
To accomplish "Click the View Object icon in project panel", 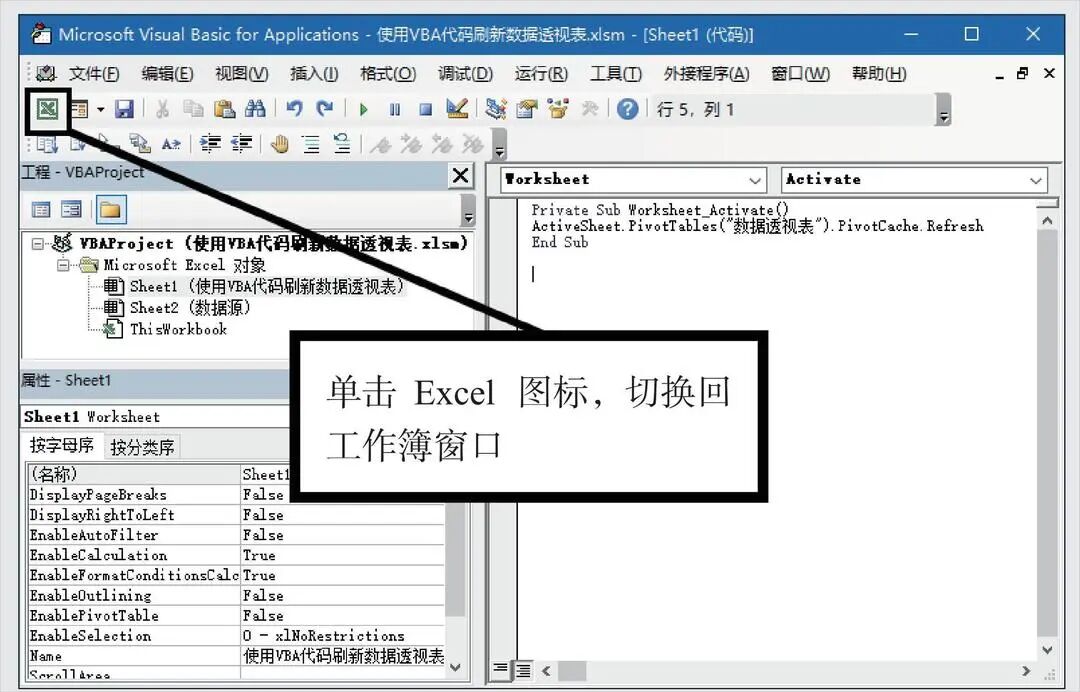I will click(x=72, y=209).
